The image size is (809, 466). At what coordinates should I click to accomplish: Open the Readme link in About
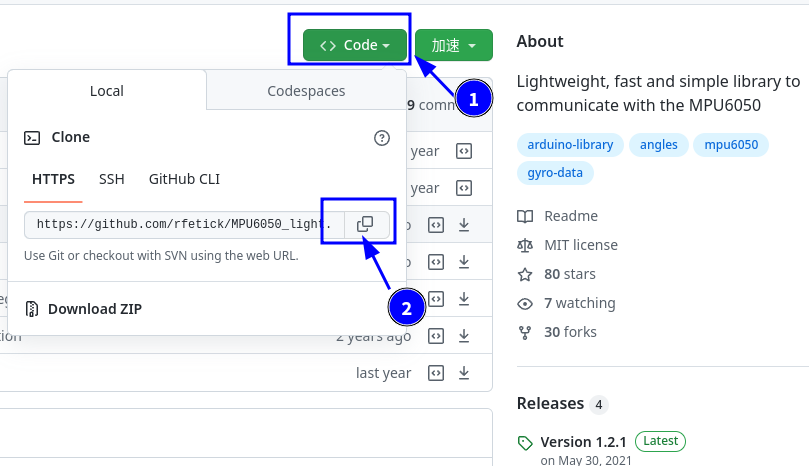pos(570,216)
